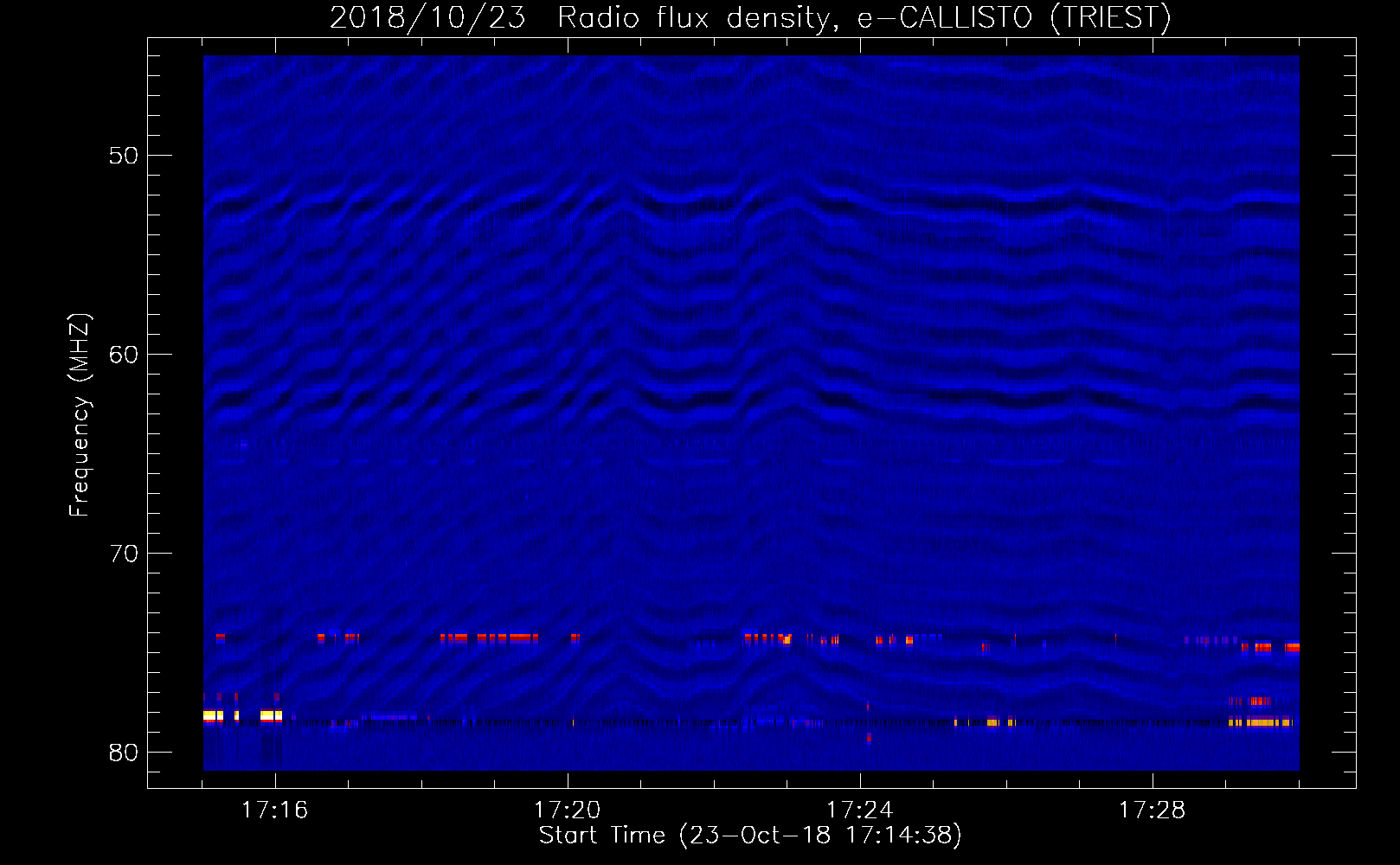Click the 17:24 time tick label
1400x865 pixels.
point(859,811)
